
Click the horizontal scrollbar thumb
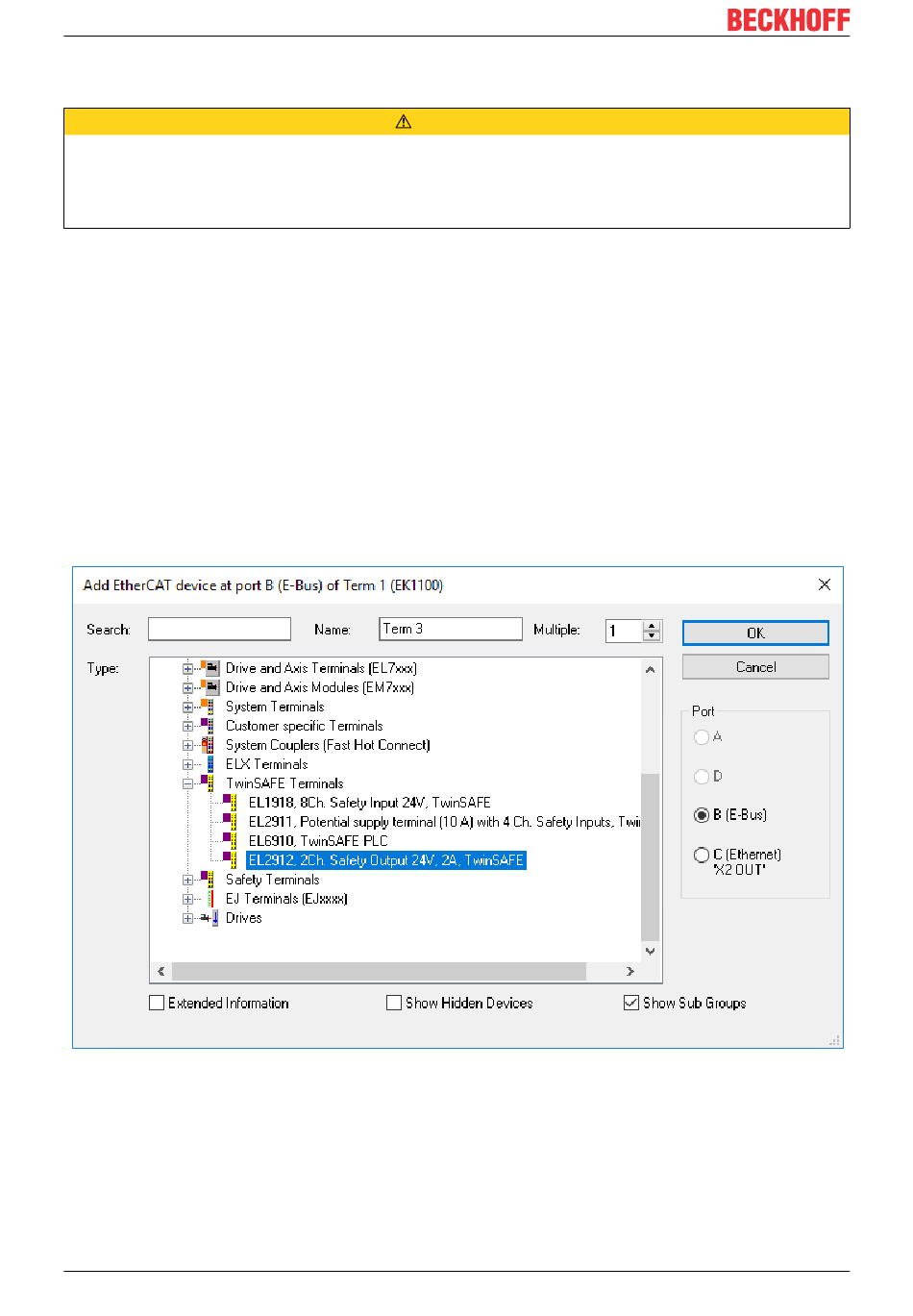pyautogui.click(x=379, y=972)
